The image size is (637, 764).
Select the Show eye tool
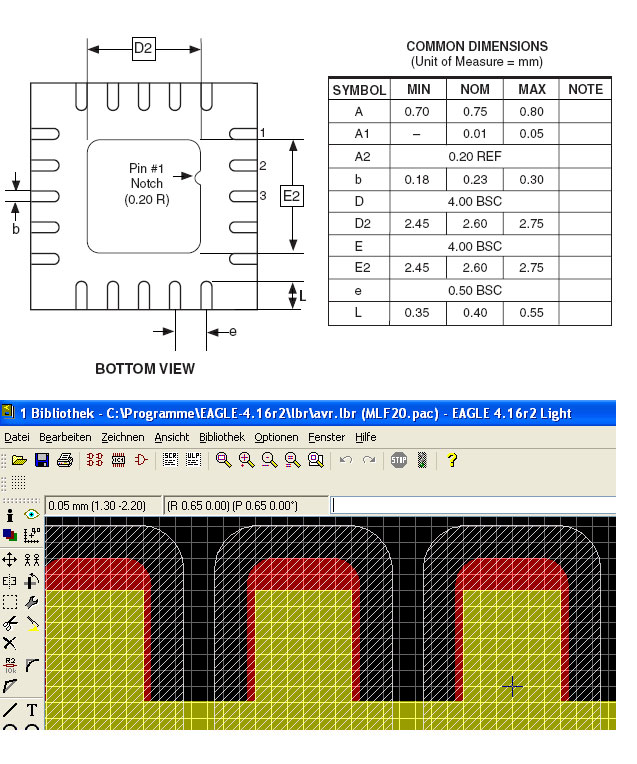pos(32,515)
